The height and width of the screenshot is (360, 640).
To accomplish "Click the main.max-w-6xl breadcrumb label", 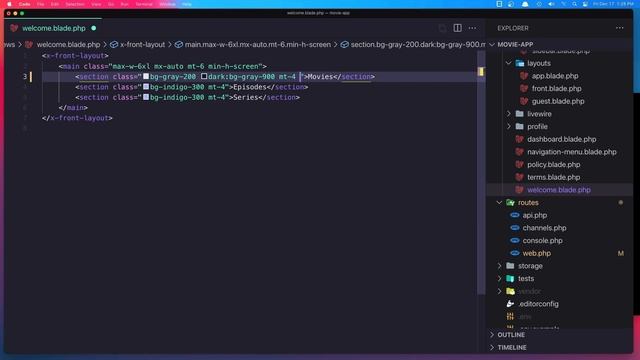I will (258, 44).
